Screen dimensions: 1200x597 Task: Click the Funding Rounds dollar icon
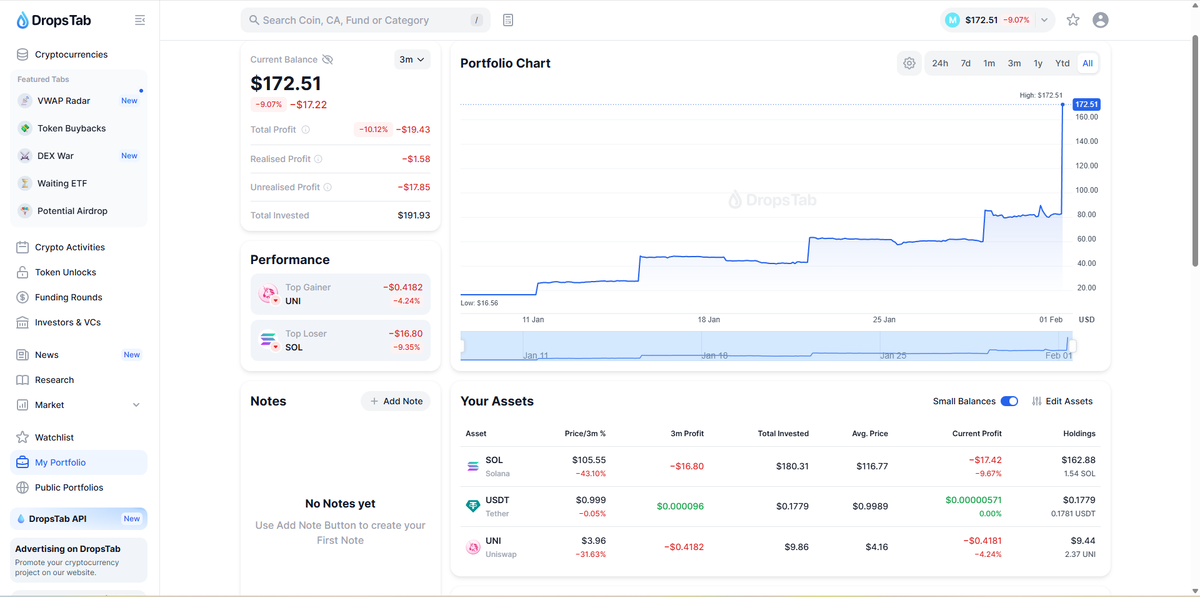(x=22, y=297)
